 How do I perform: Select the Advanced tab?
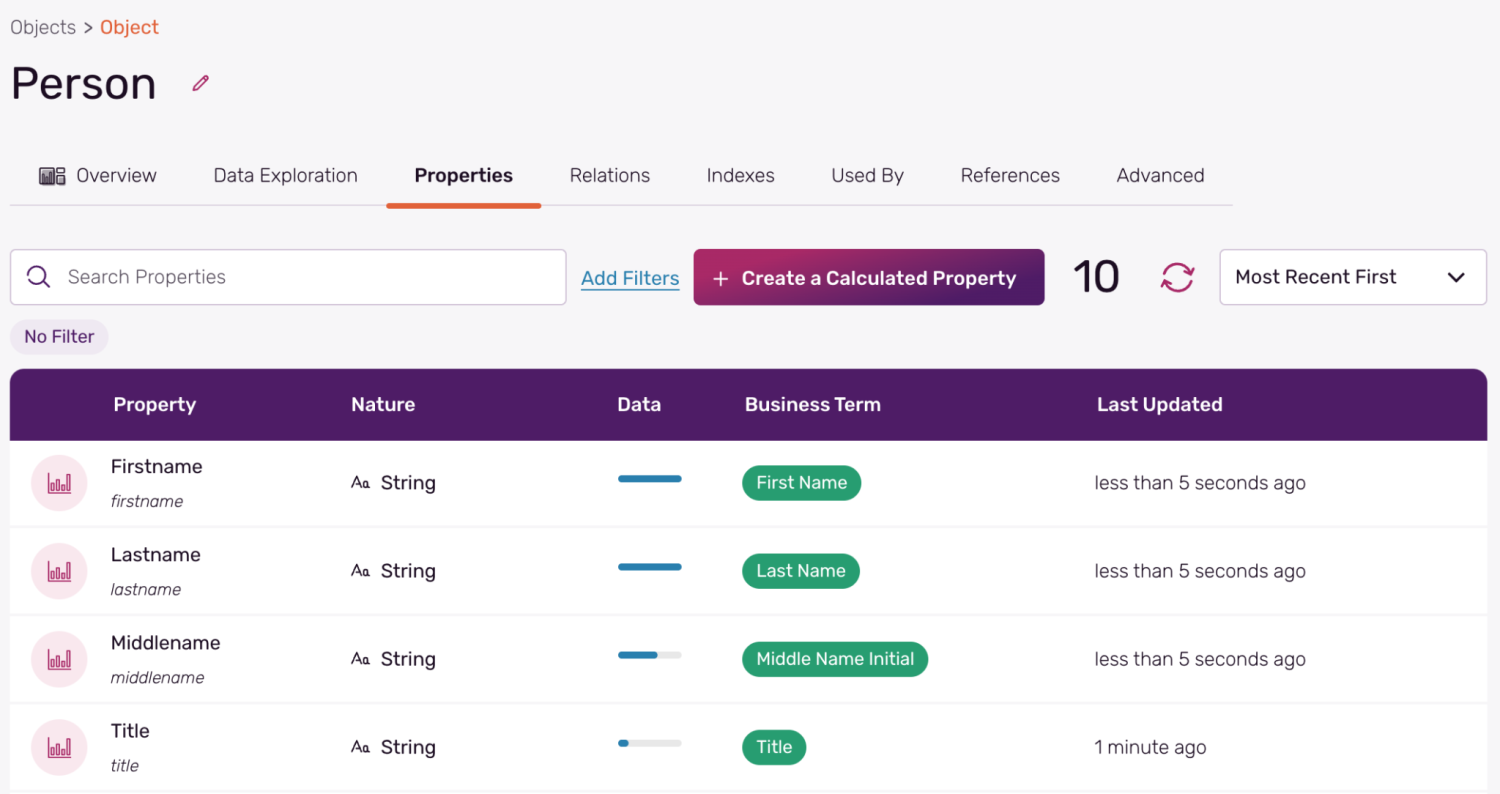tap(1160, 176)
